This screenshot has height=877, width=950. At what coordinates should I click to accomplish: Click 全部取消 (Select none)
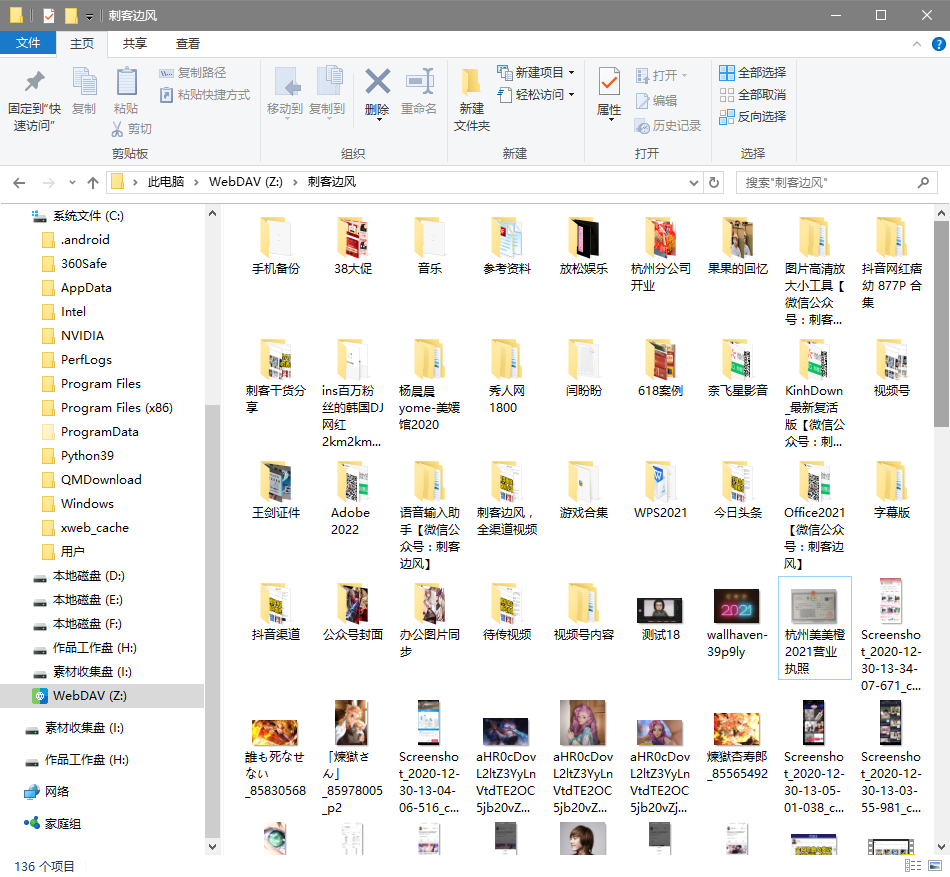[752, 95]
